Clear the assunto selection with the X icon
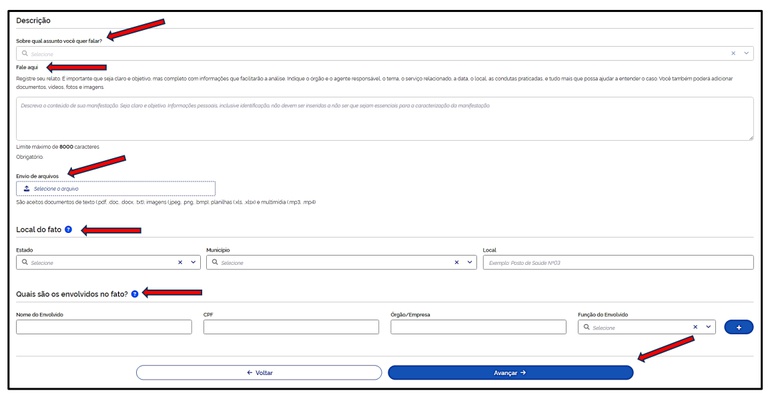 coord(733,53)
